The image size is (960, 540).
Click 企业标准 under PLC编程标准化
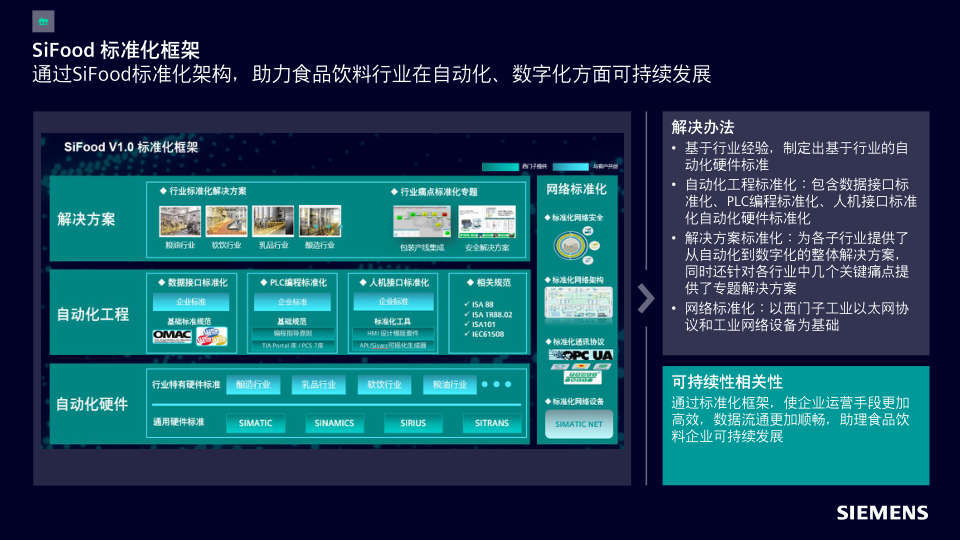292,302
